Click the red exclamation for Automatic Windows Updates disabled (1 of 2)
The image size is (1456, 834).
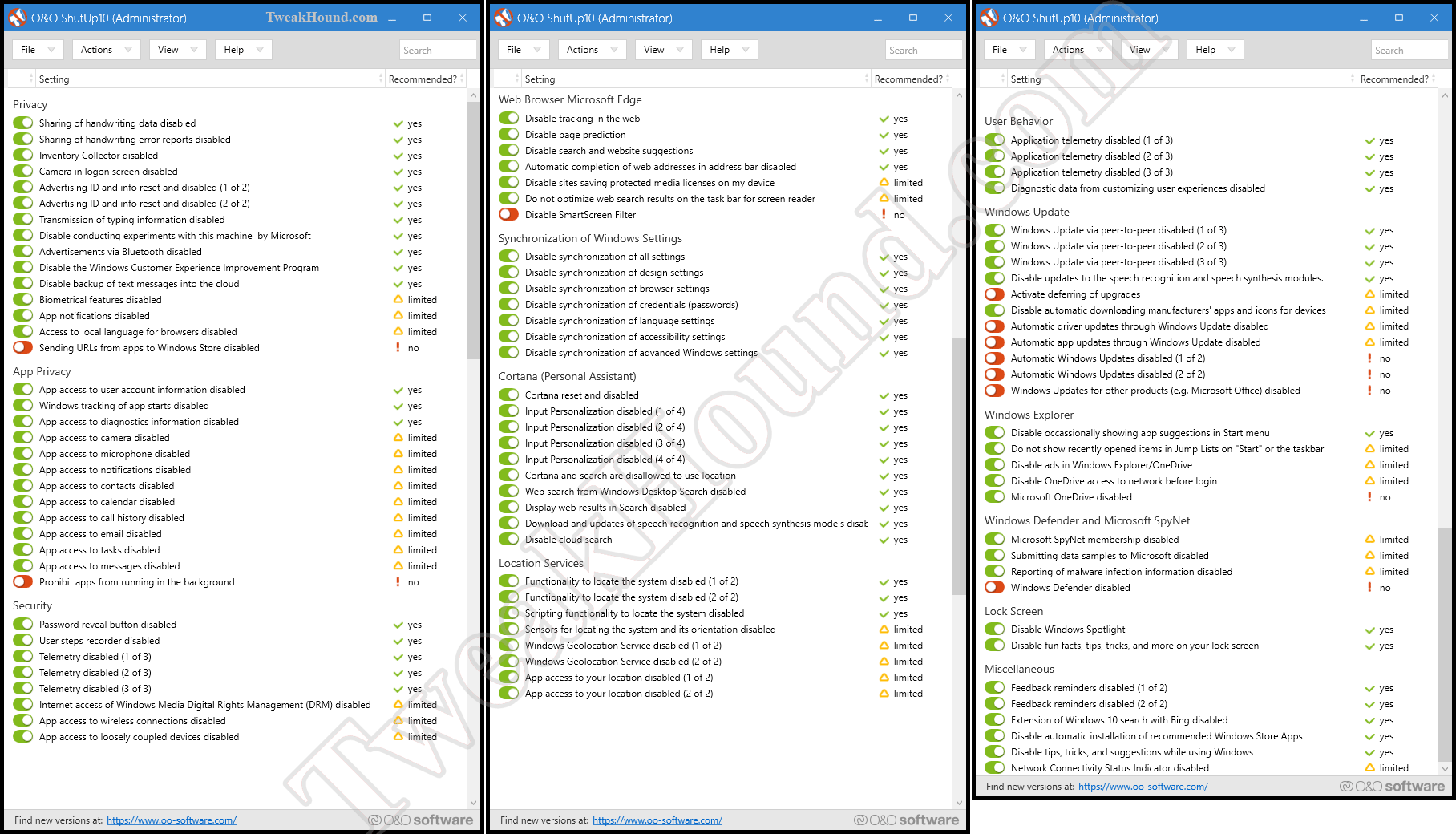(x=1369, y=358)
